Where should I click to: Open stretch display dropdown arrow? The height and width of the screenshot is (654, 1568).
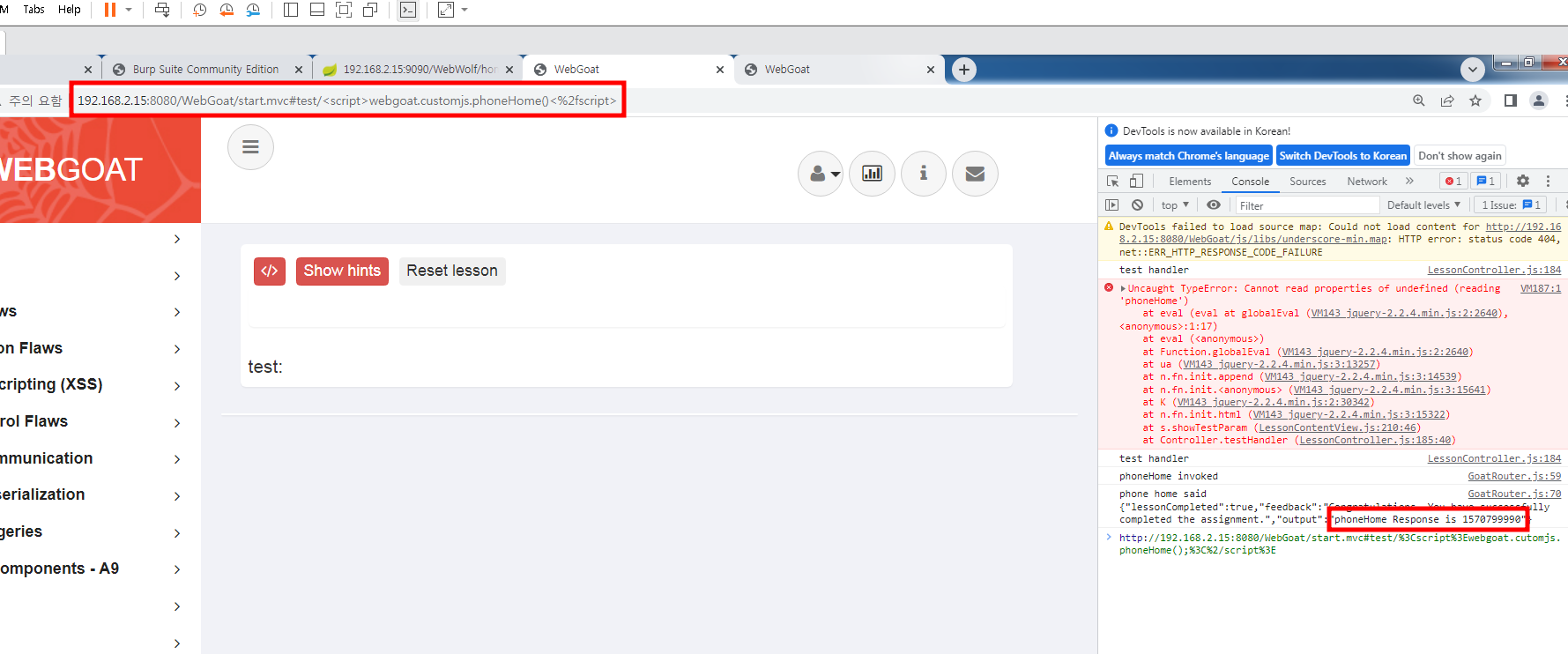coord(464,10)
